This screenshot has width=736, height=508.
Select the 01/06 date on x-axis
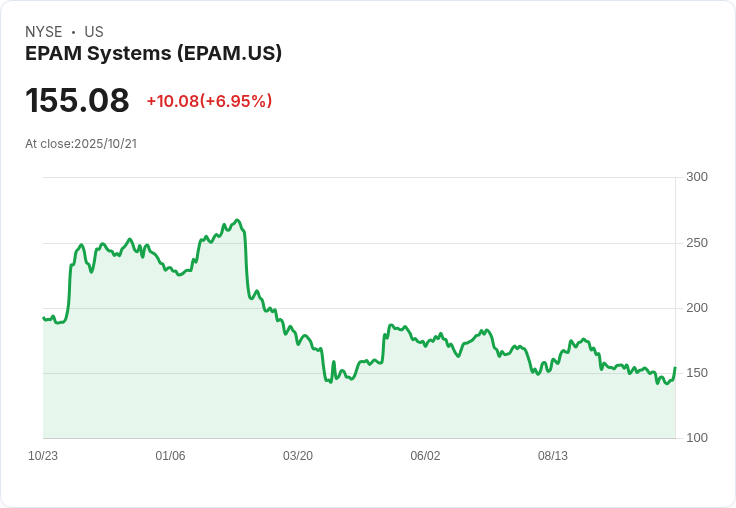[x=170, y=456]
